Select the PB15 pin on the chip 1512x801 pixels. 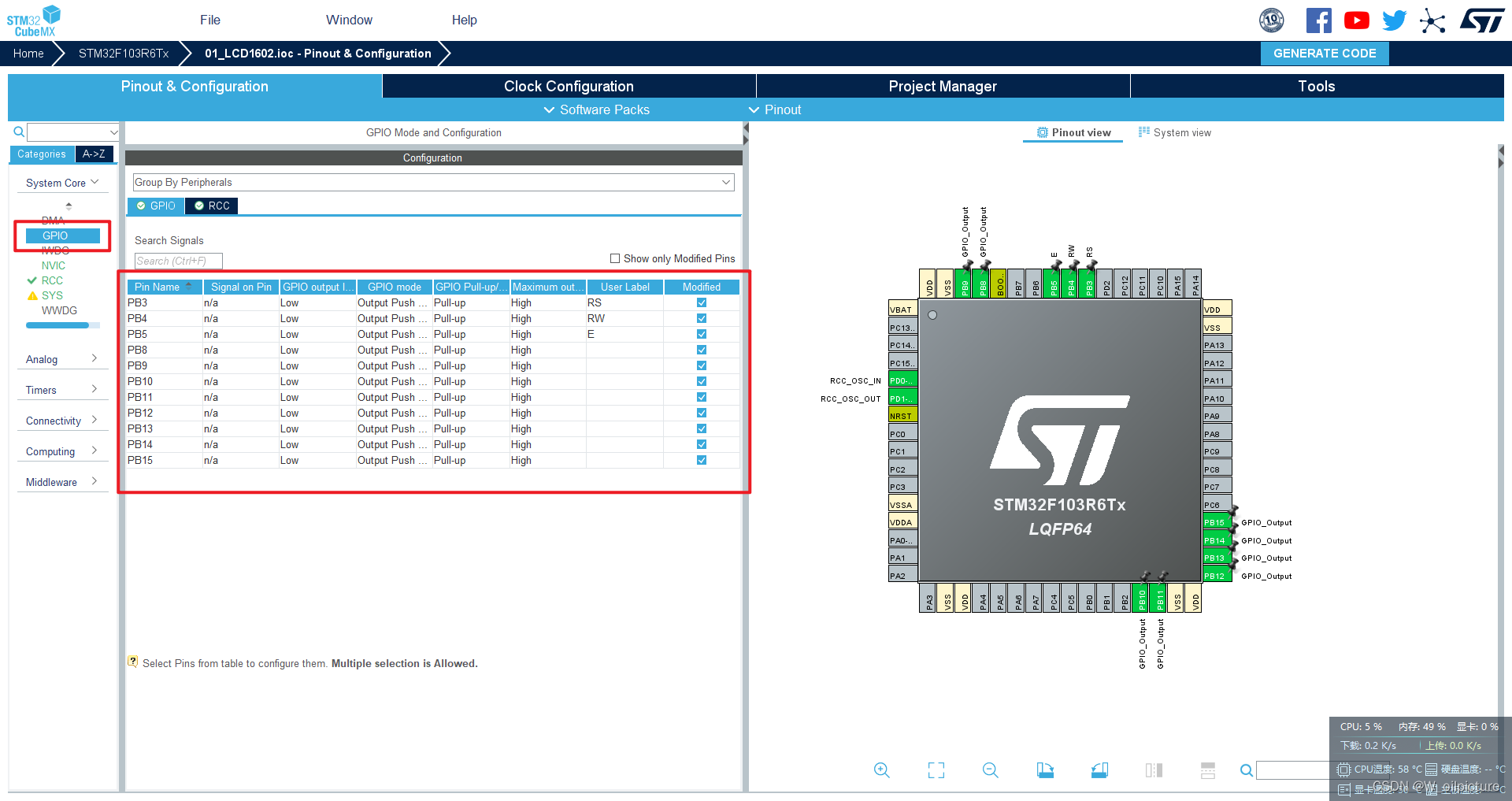coord(1217,522)
